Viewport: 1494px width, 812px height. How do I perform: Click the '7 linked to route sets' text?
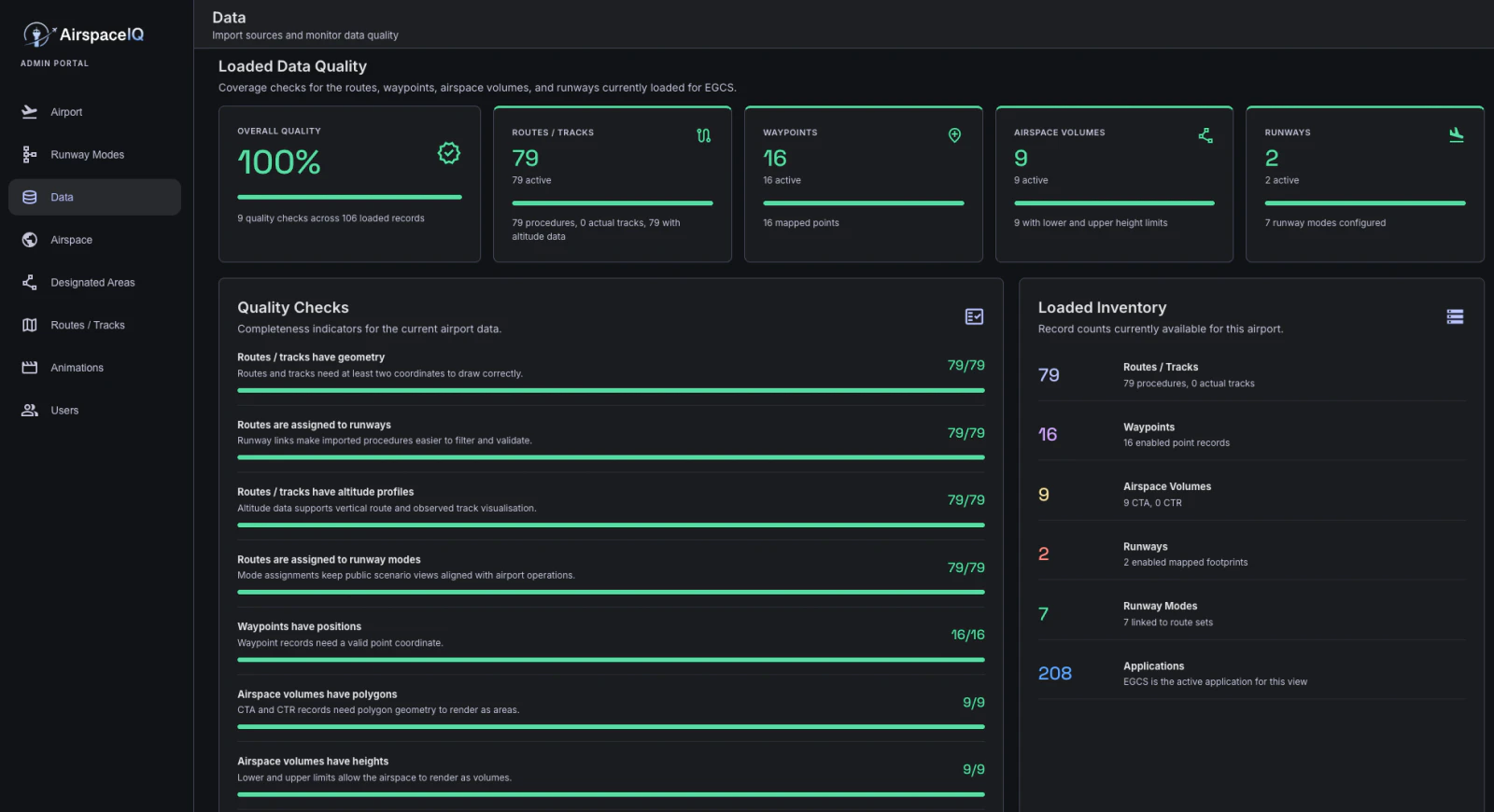tap(1168, 623)
